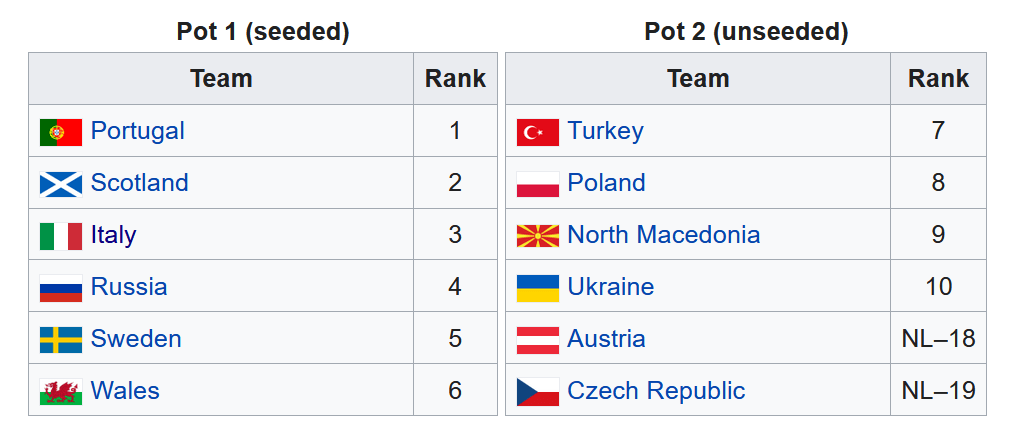Click the Ukraine flag icon
This screenshot has width=1024, height=442.
(537, 288)
